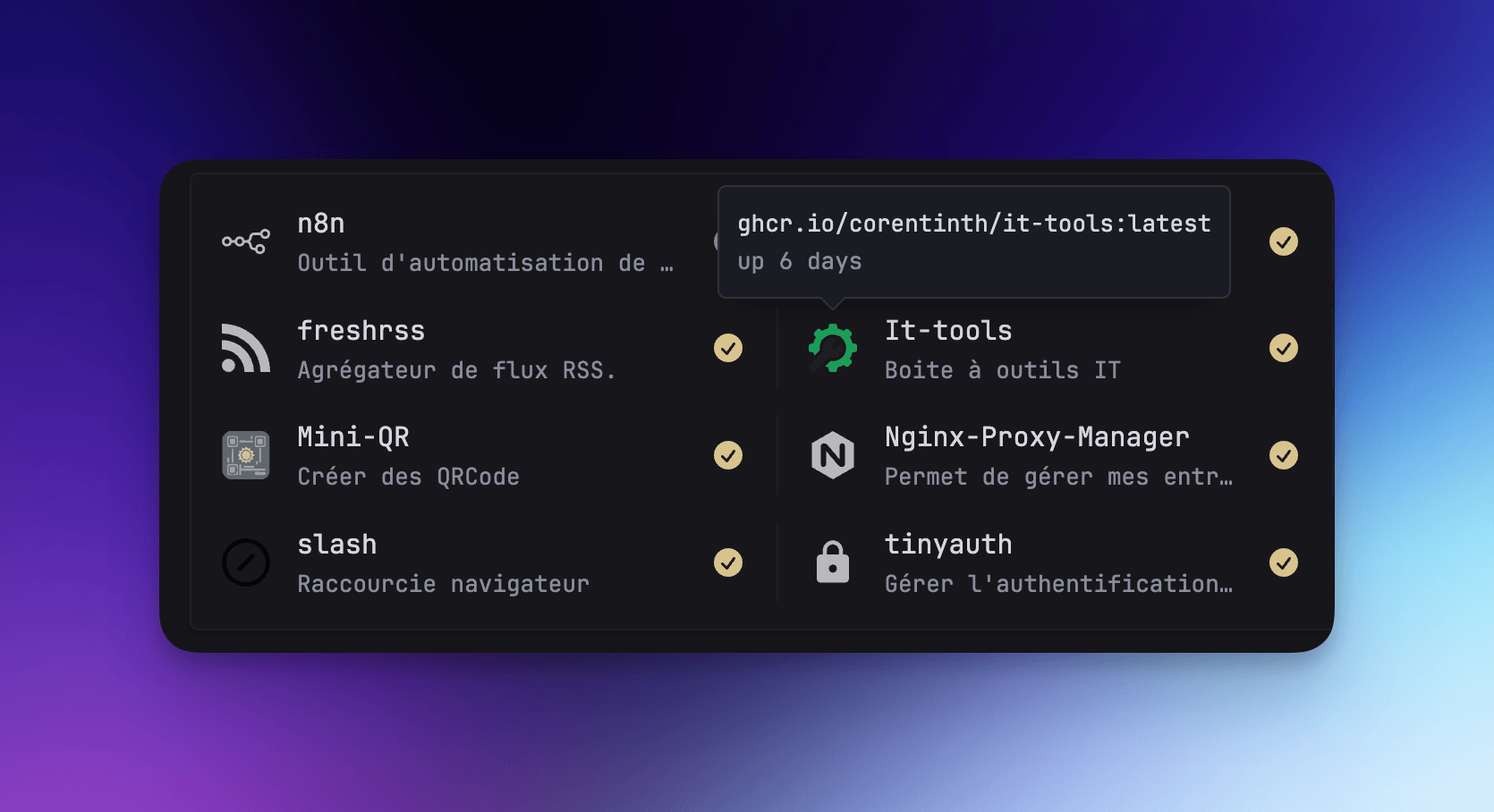Click the ghcr.io it-tools image tooltip
Screen dimensions: 1494x812
tap(973, 241)
